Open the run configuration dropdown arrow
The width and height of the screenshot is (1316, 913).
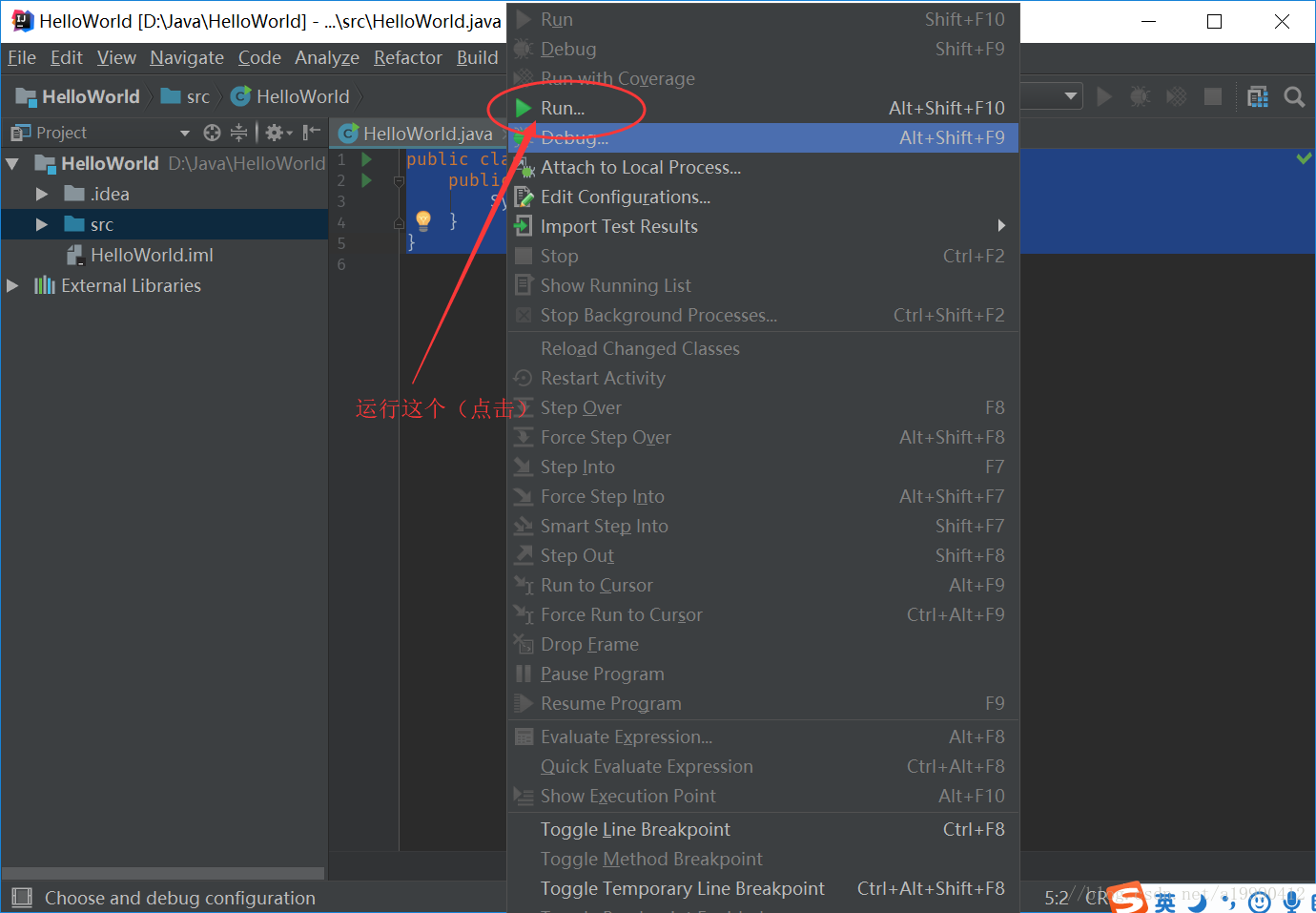[1071, 96]
